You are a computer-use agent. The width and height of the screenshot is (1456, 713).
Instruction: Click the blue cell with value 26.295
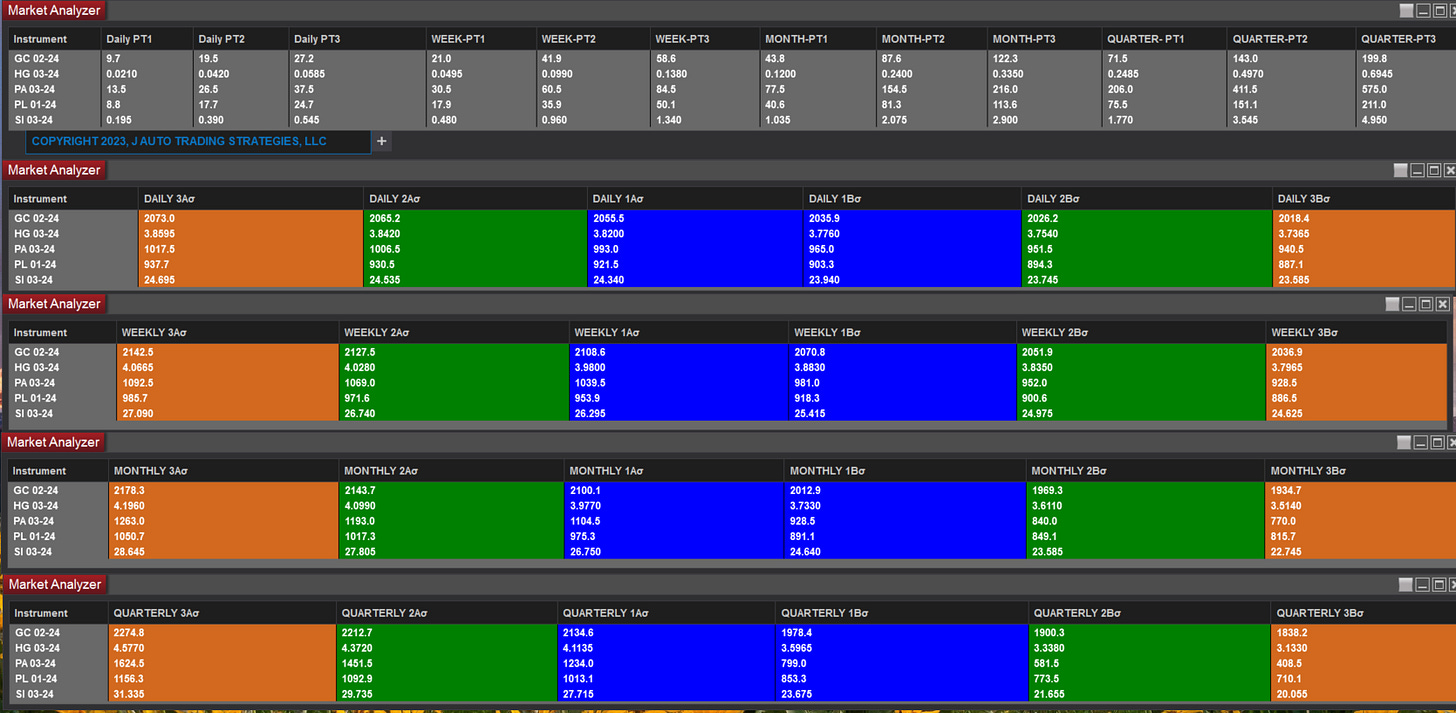click(678, 414)
